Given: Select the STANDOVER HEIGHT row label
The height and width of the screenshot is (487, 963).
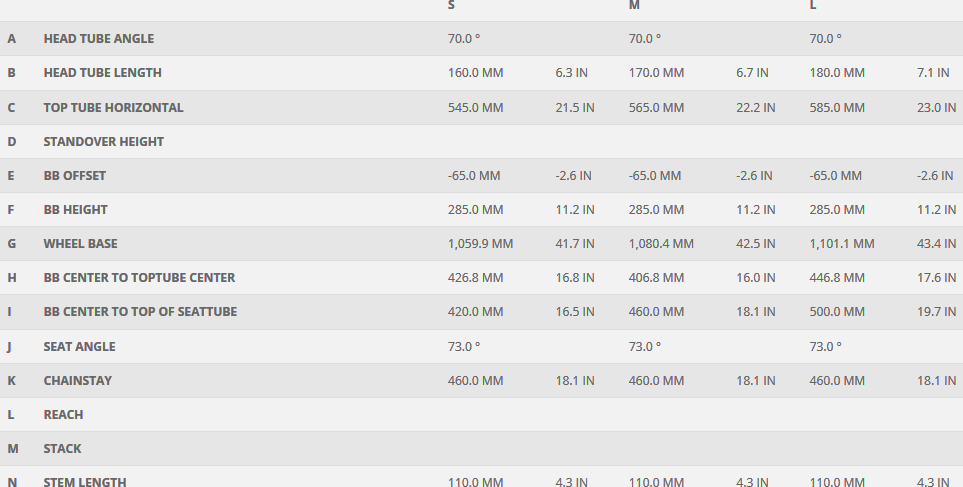Looking at the screenshot, I should click(103, 142).
